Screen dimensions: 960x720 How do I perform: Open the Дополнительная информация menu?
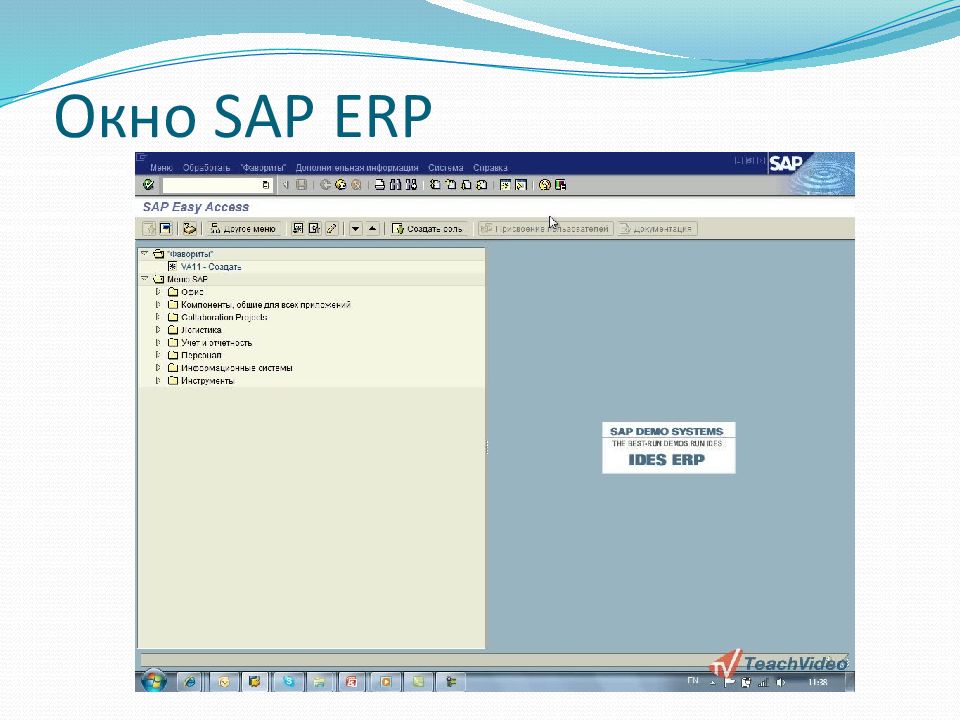click(357, 167)
